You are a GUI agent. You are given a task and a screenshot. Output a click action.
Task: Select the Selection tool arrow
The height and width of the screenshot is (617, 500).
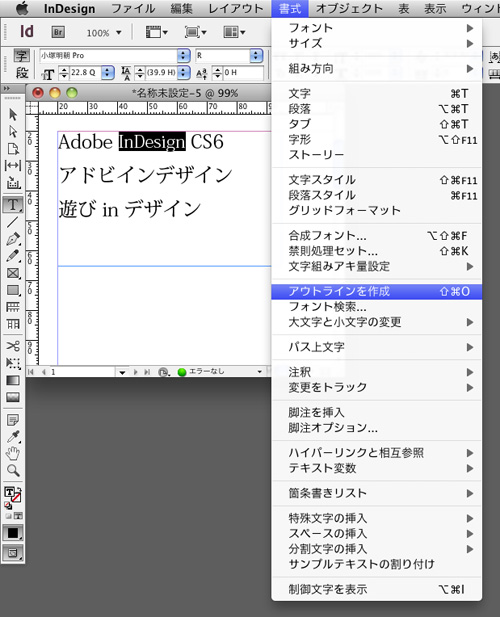[x=13, y=115]
